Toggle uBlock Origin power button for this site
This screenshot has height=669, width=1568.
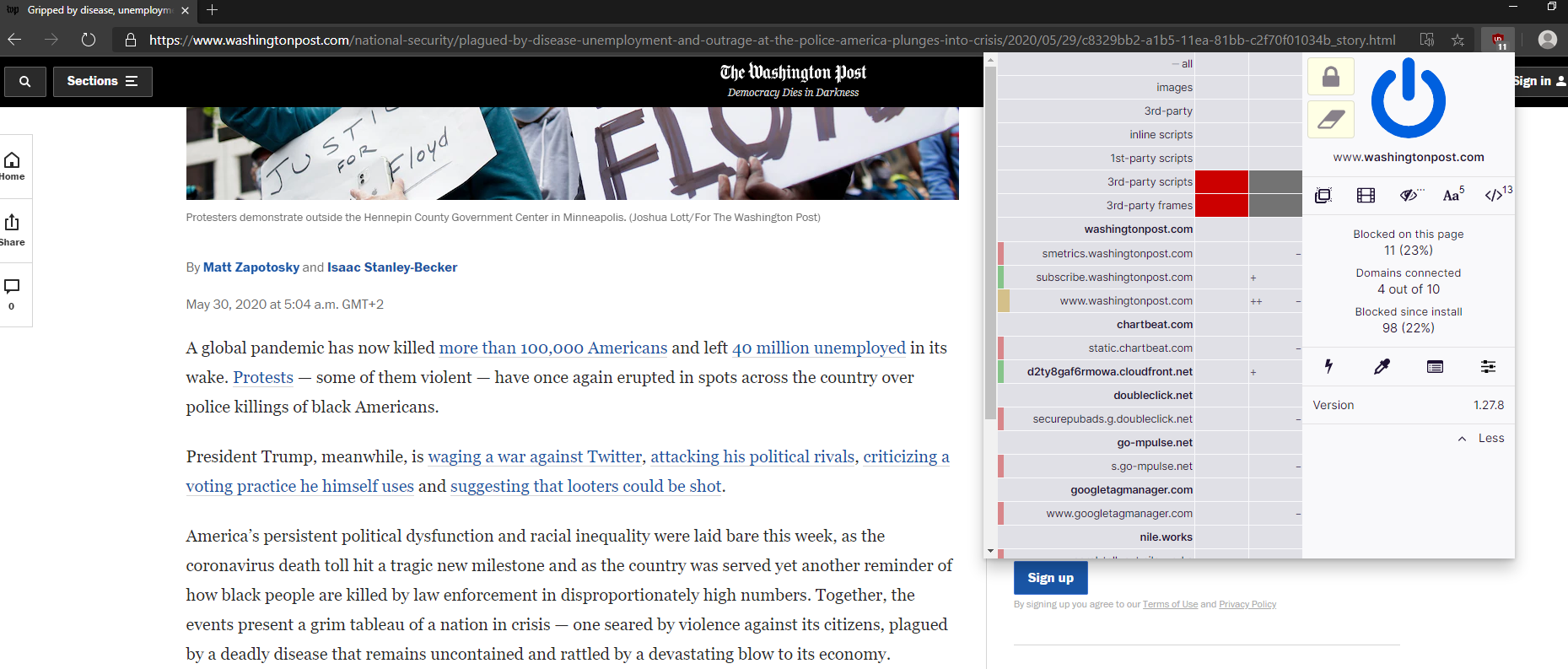tap(1408, 99)
